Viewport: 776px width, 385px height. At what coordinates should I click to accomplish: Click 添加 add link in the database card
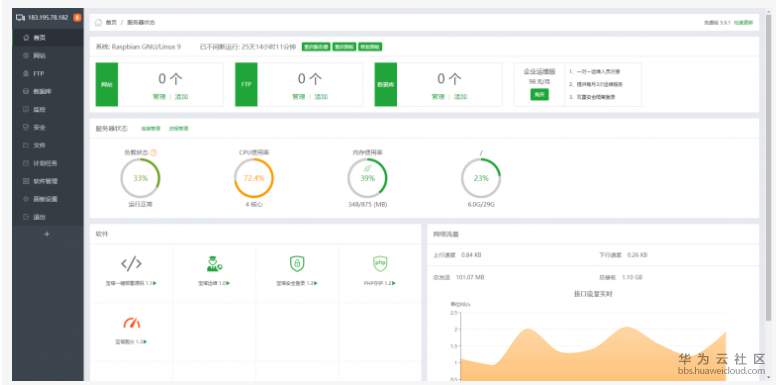pos(461,97)
